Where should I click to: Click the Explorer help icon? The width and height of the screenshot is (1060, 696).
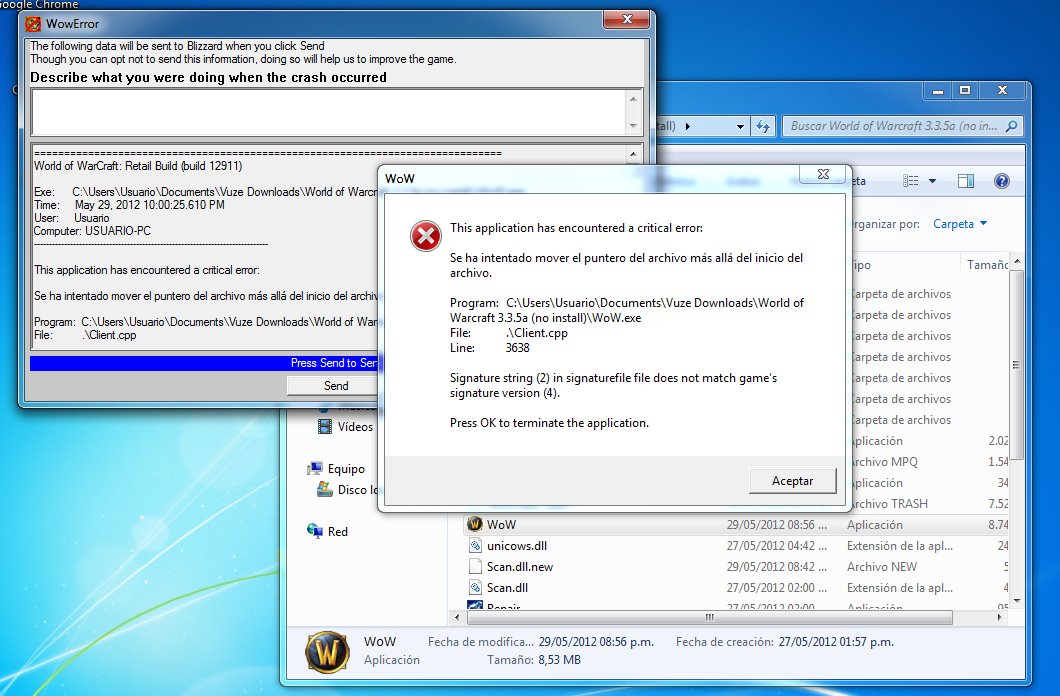pyautogui.click(x=1001, y=181)
